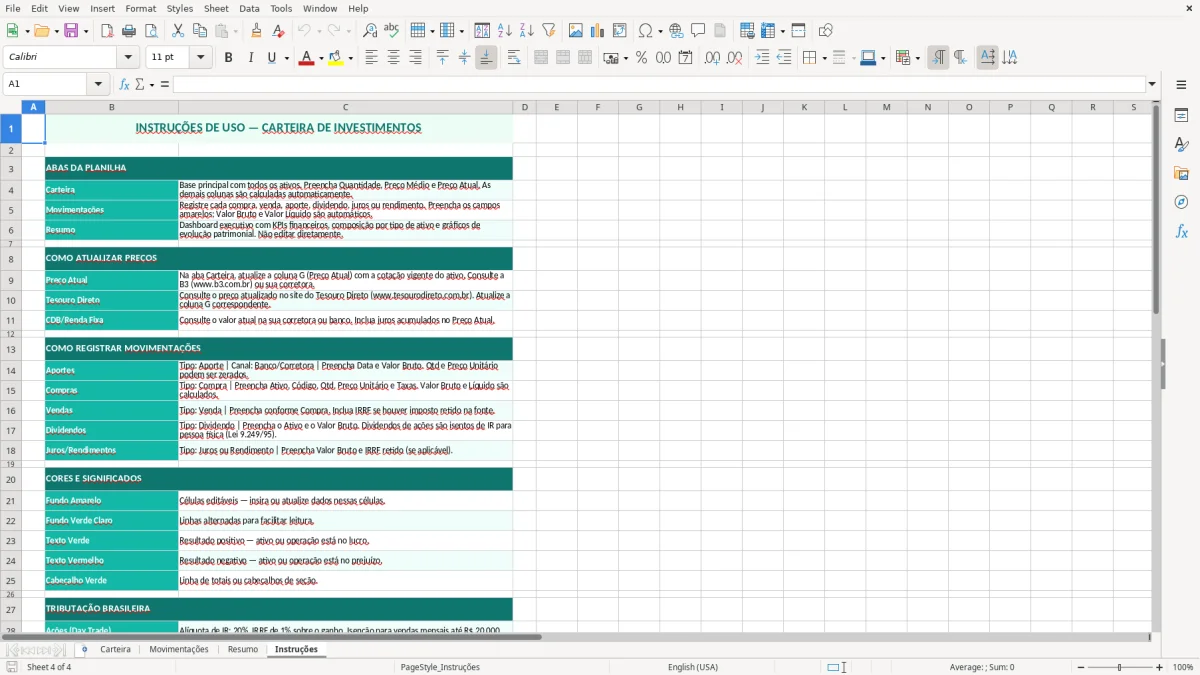Viewport: 1200px width, 675px height.
Task: Toggle print preview
Action: [x=151, y=31]
